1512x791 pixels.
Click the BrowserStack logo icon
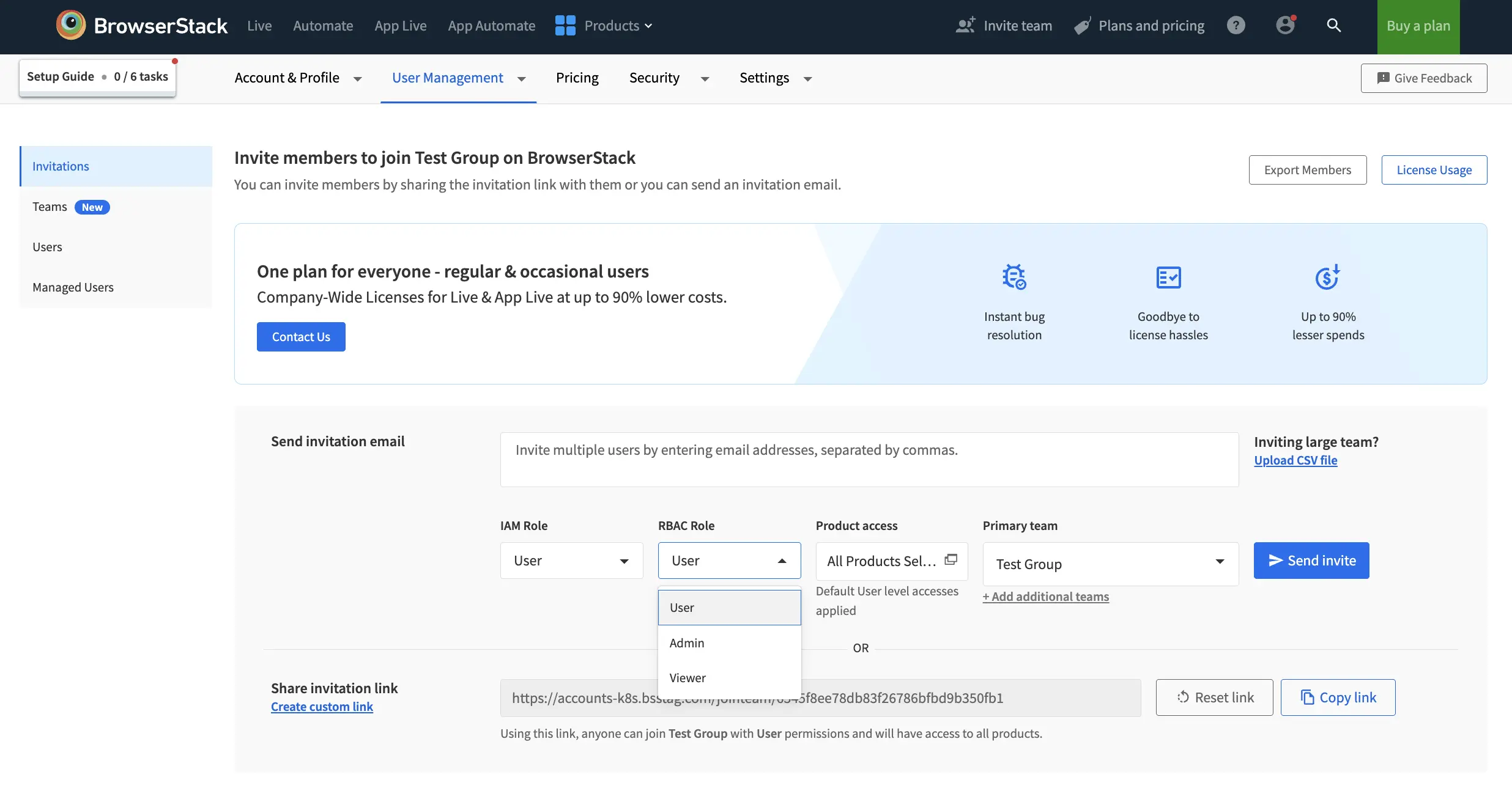coord(71,26)
